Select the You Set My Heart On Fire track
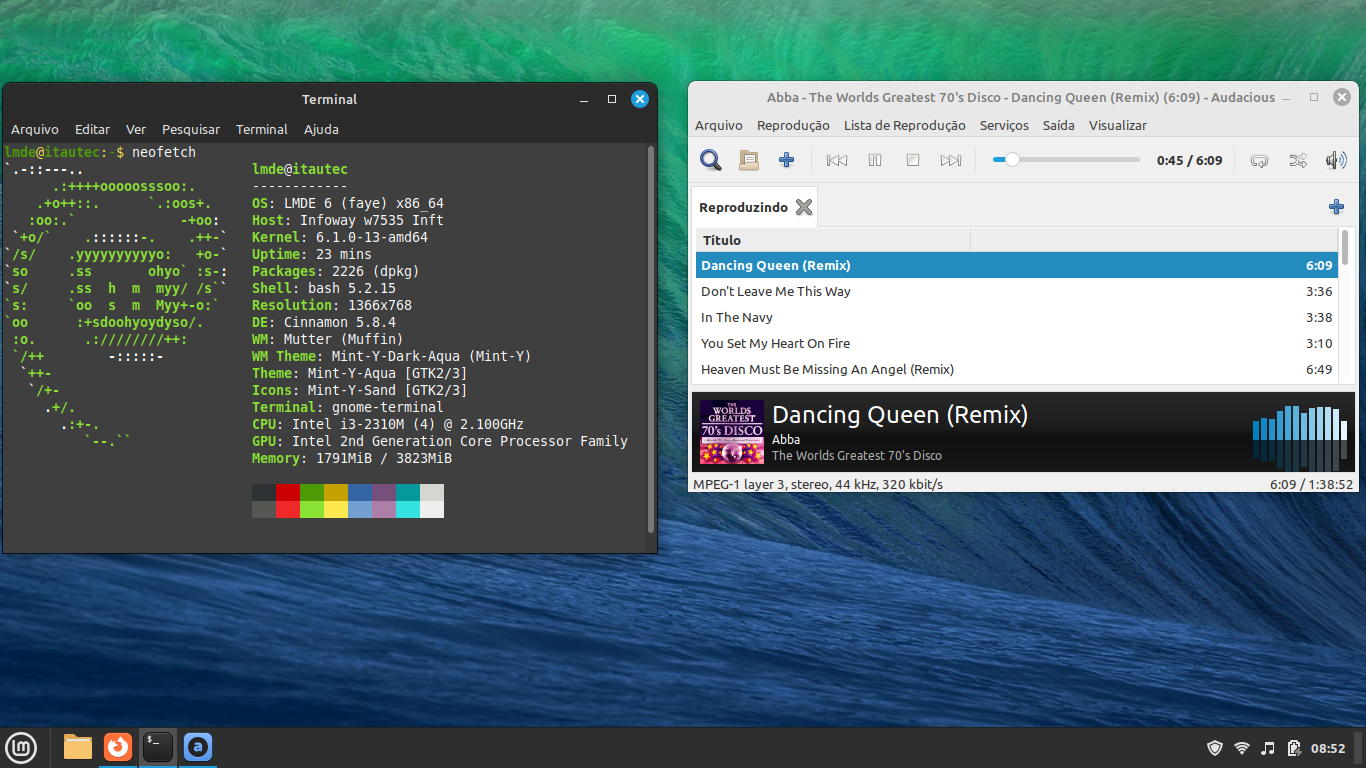Viewport: 1366px width, 768px height. tap(1017, 343)
